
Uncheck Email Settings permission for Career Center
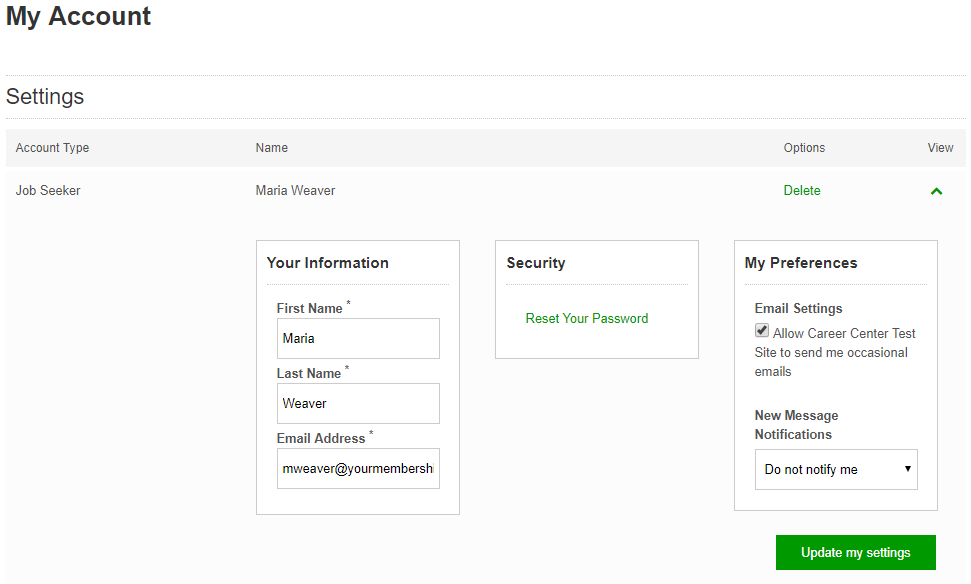[x=761, y=329]
